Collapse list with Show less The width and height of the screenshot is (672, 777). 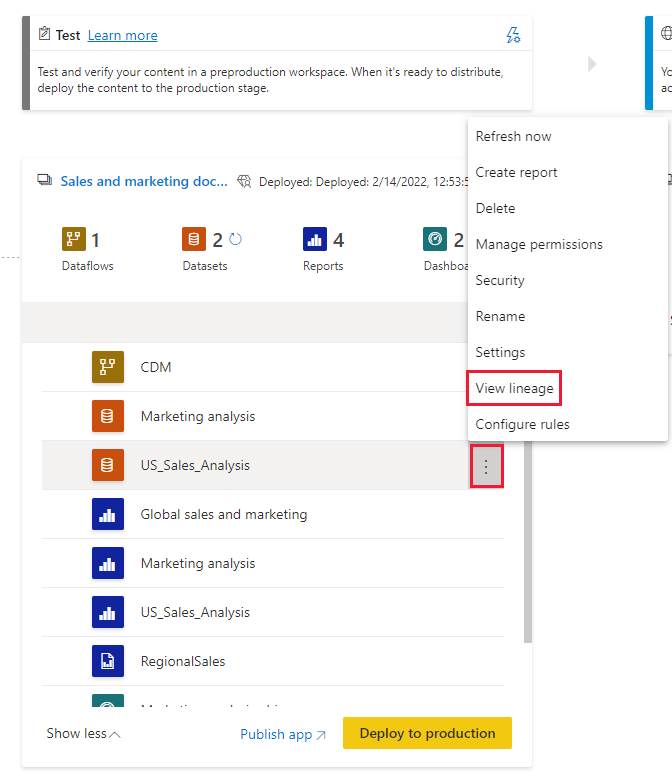(83, 733)
